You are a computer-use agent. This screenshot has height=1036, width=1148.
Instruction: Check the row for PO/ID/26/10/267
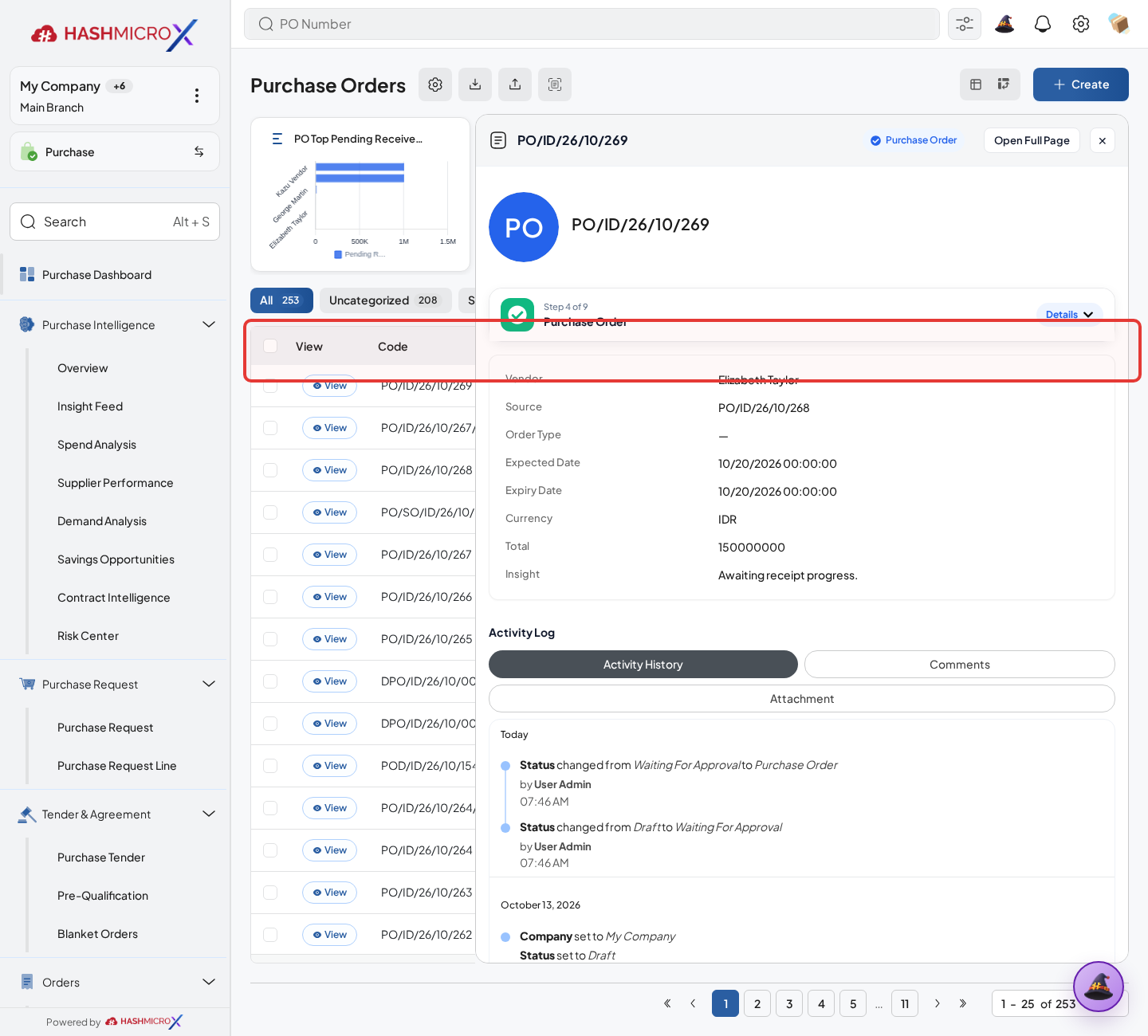pyautogui.click(x=270, y=555)
